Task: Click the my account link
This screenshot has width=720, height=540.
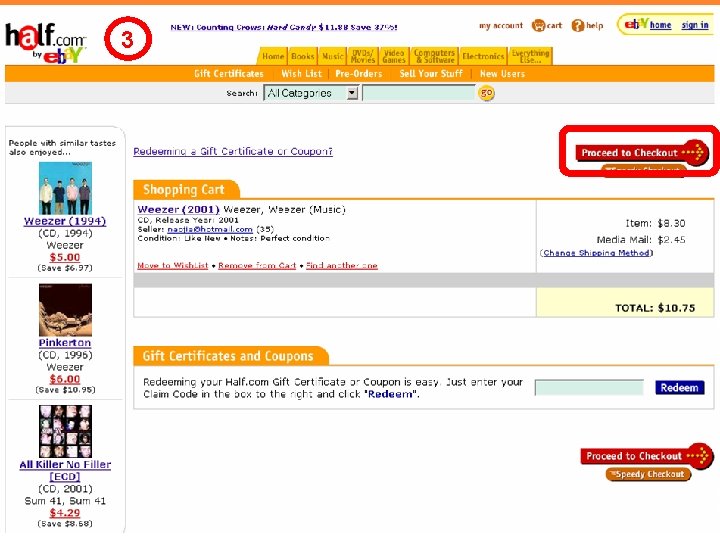Action: click(x=501, y=26)
